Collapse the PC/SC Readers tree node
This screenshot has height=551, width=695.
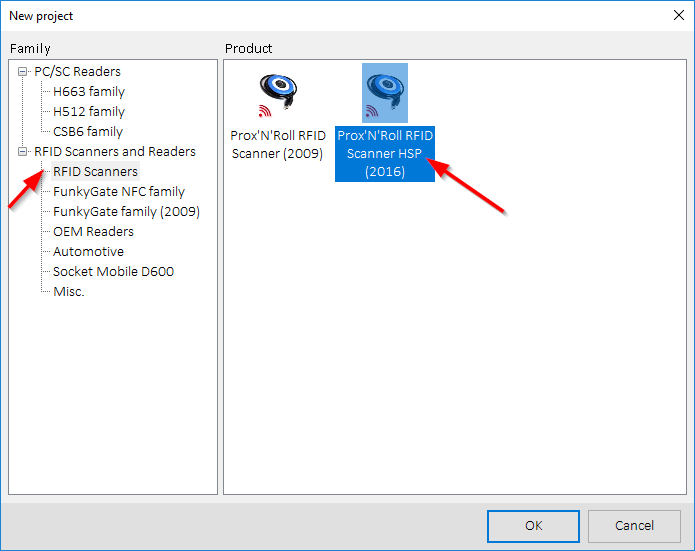pos(22,71)
